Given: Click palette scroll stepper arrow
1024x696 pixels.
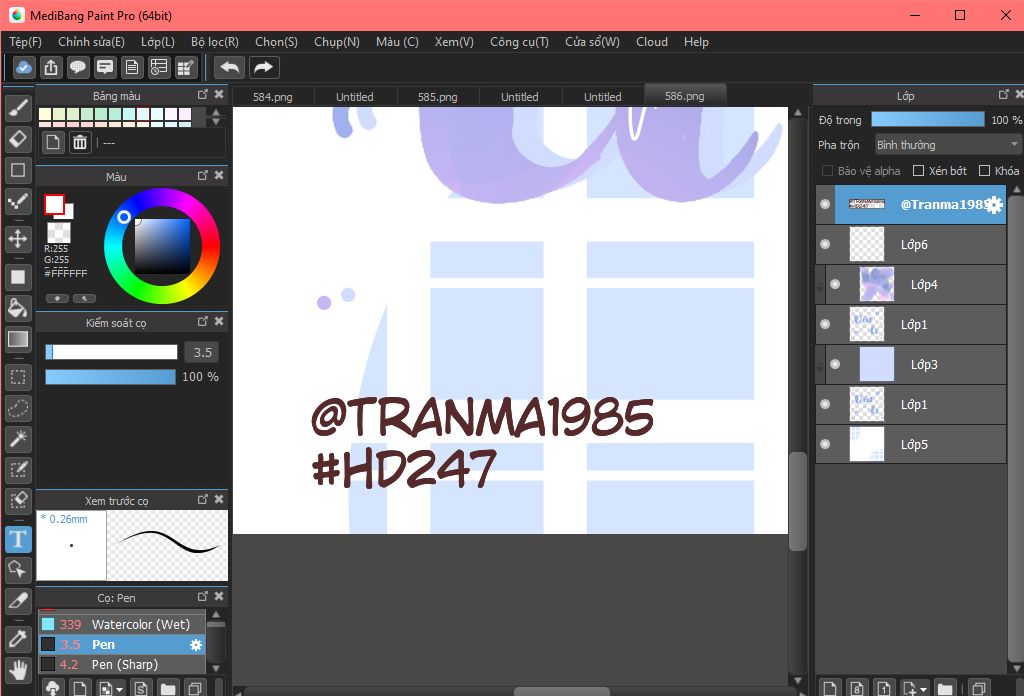Looking at the screenshot, I should coord(216,117).
